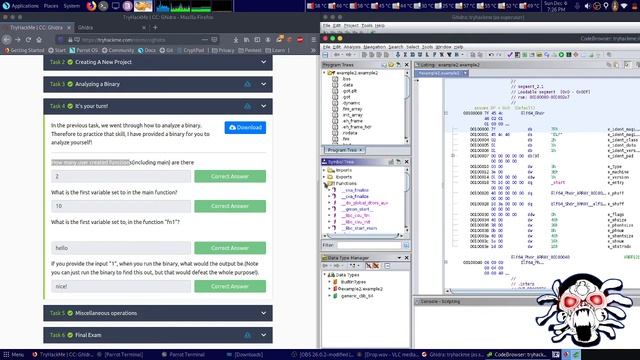Click the navigate down arrow toolbar icon

coord(398,55)
